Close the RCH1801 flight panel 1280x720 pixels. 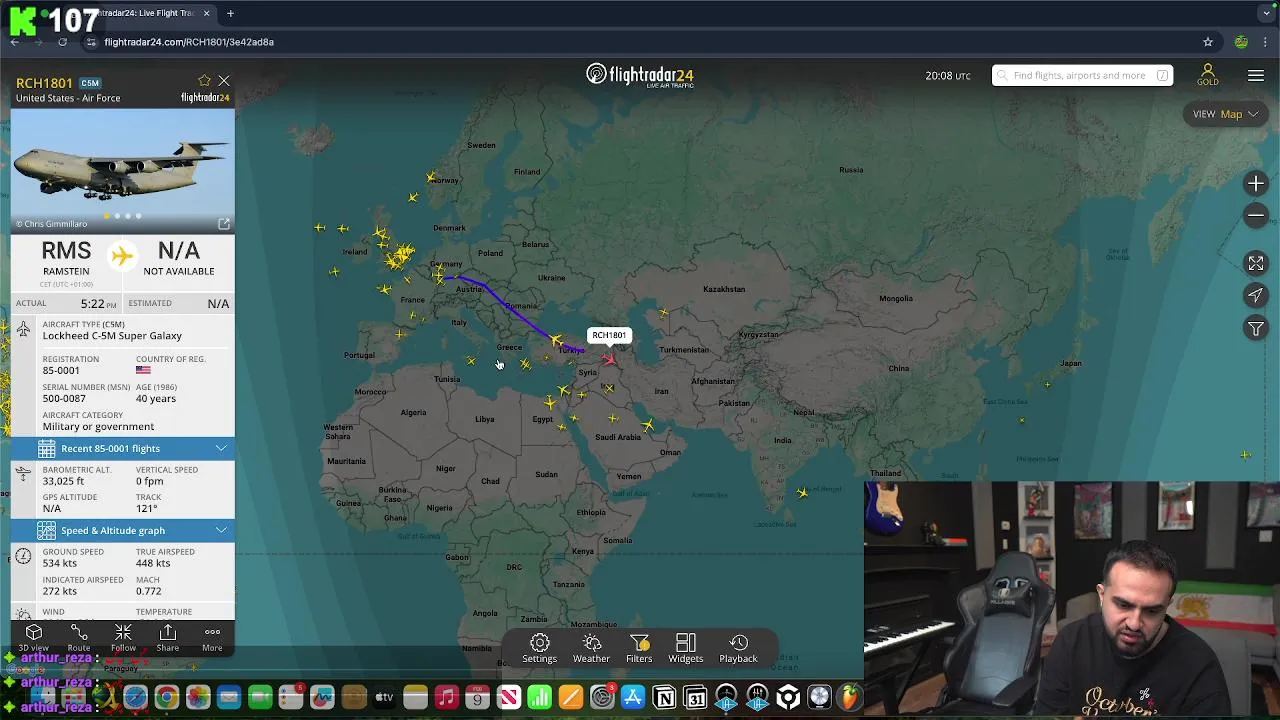coord(224,81)
